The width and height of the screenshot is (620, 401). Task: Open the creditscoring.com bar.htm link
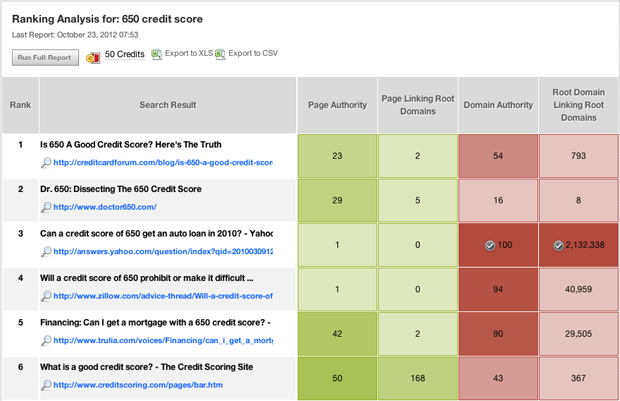coord(138,385)
